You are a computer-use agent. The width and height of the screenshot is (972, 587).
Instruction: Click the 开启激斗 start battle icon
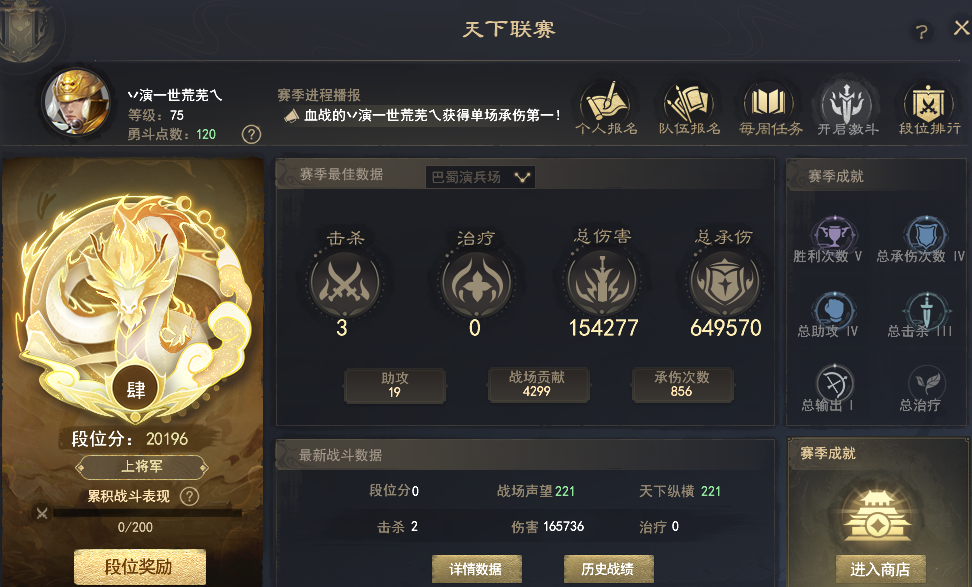click(x=847, y=108)
